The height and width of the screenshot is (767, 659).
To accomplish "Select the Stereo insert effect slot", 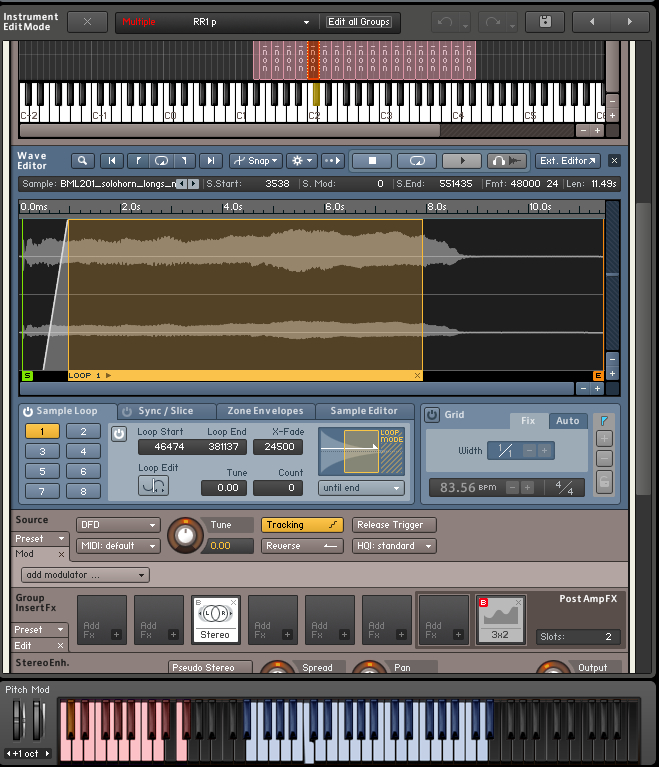I will point(215,619).
